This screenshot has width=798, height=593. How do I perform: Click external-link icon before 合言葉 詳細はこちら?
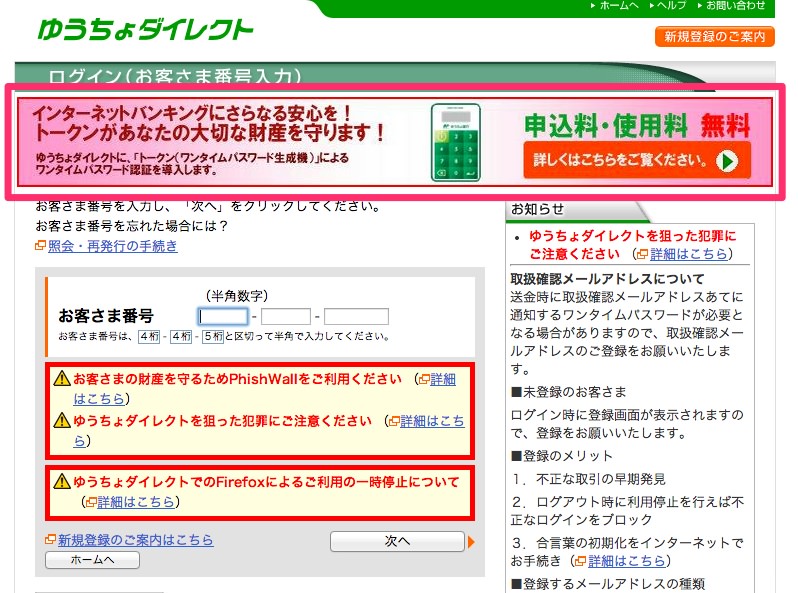580,561
